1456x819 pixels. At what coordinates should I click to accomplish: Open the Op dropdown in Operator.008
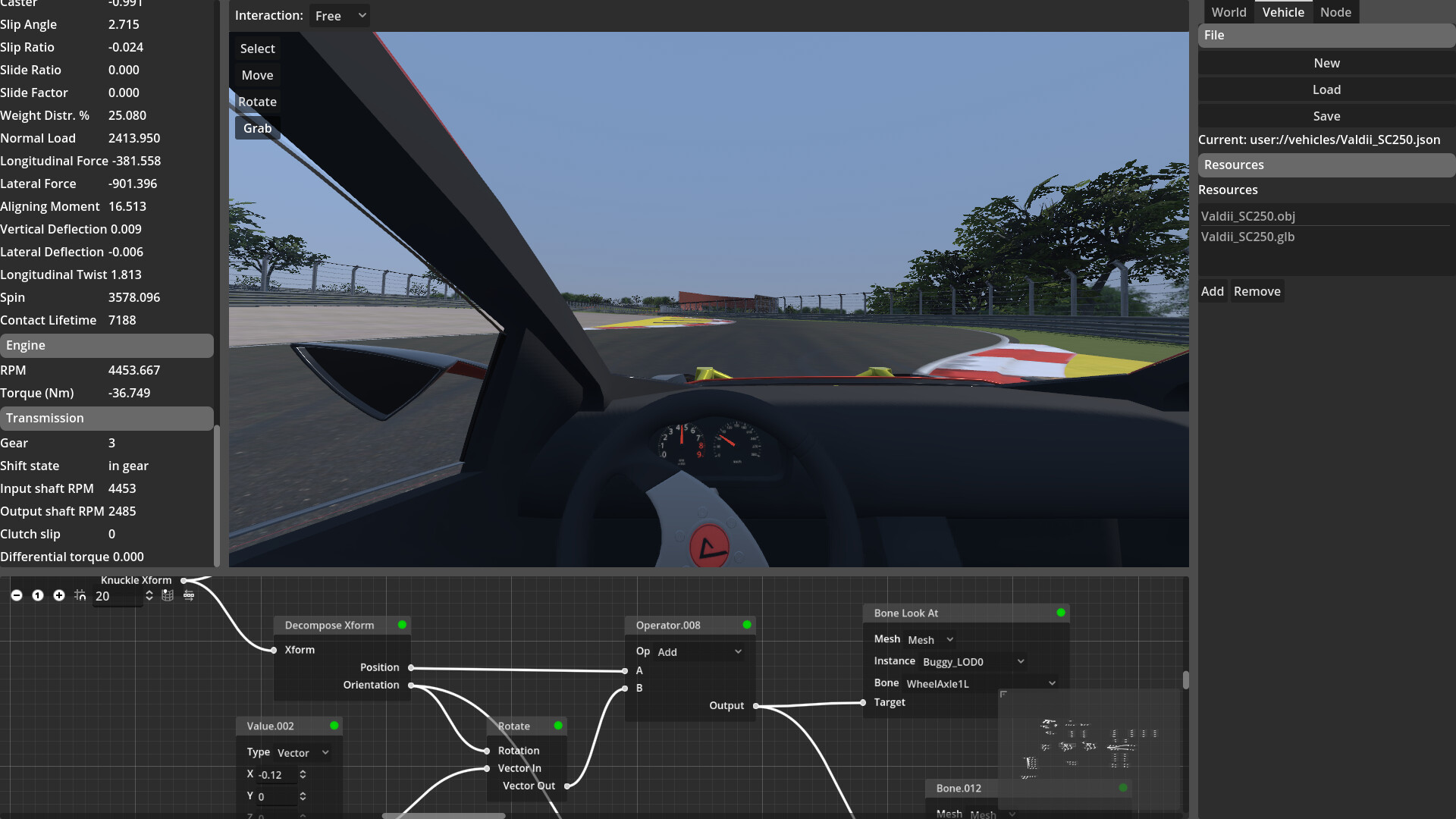[699, 651]
